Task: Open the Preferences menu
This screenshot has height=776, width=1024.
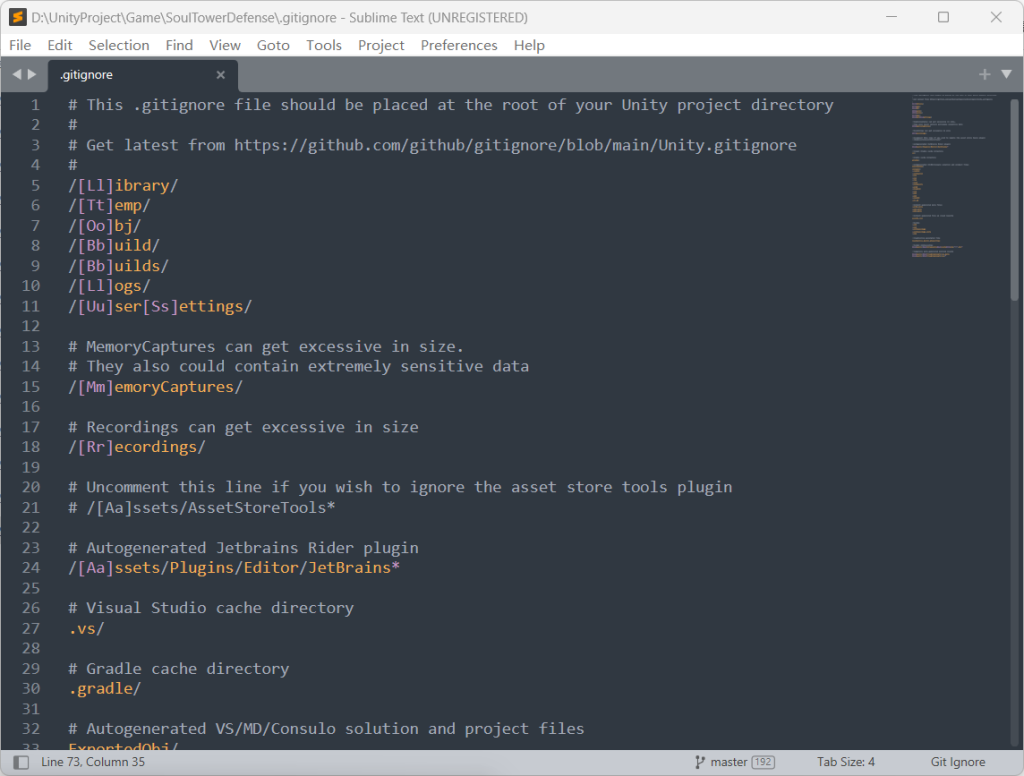Action: (x=459, y=45)
